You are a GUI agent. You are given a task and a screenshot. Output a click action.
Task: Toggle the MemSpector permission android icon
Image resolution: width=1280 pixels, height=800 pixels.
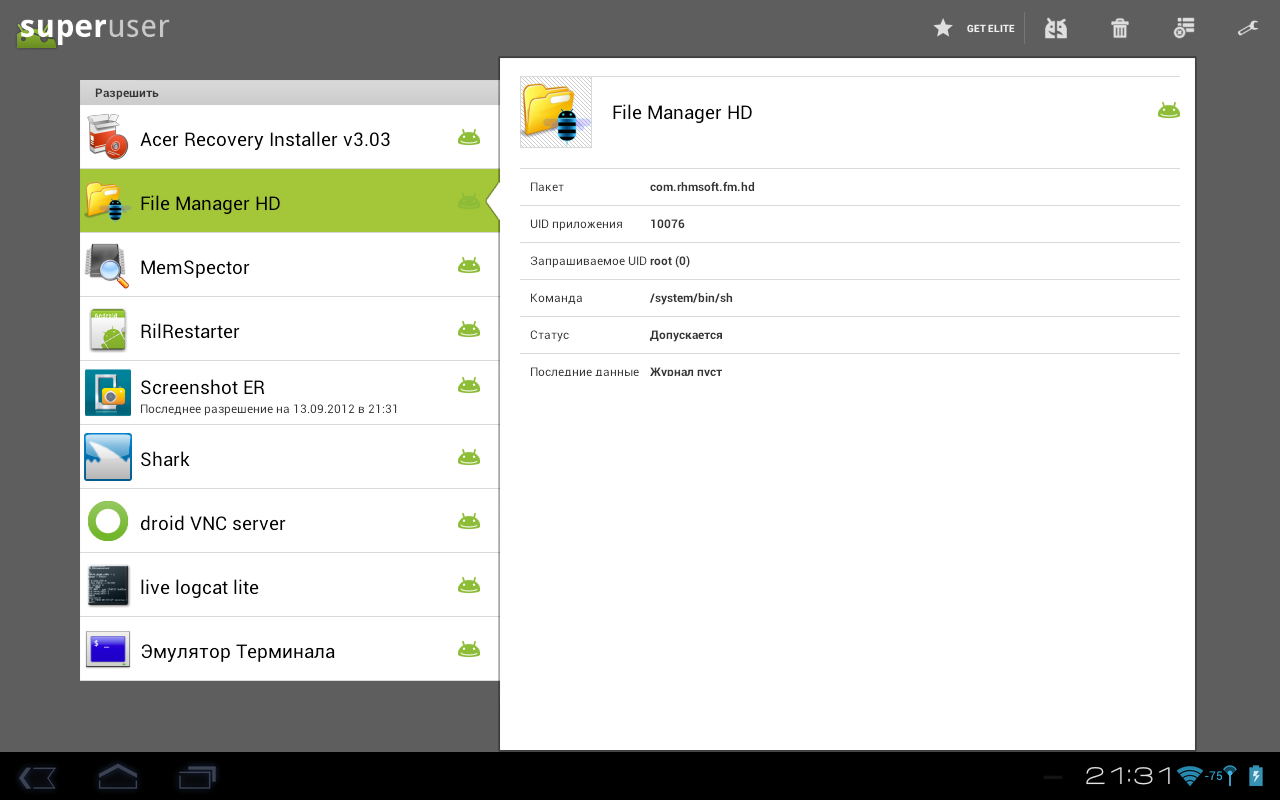click(469, 266)
